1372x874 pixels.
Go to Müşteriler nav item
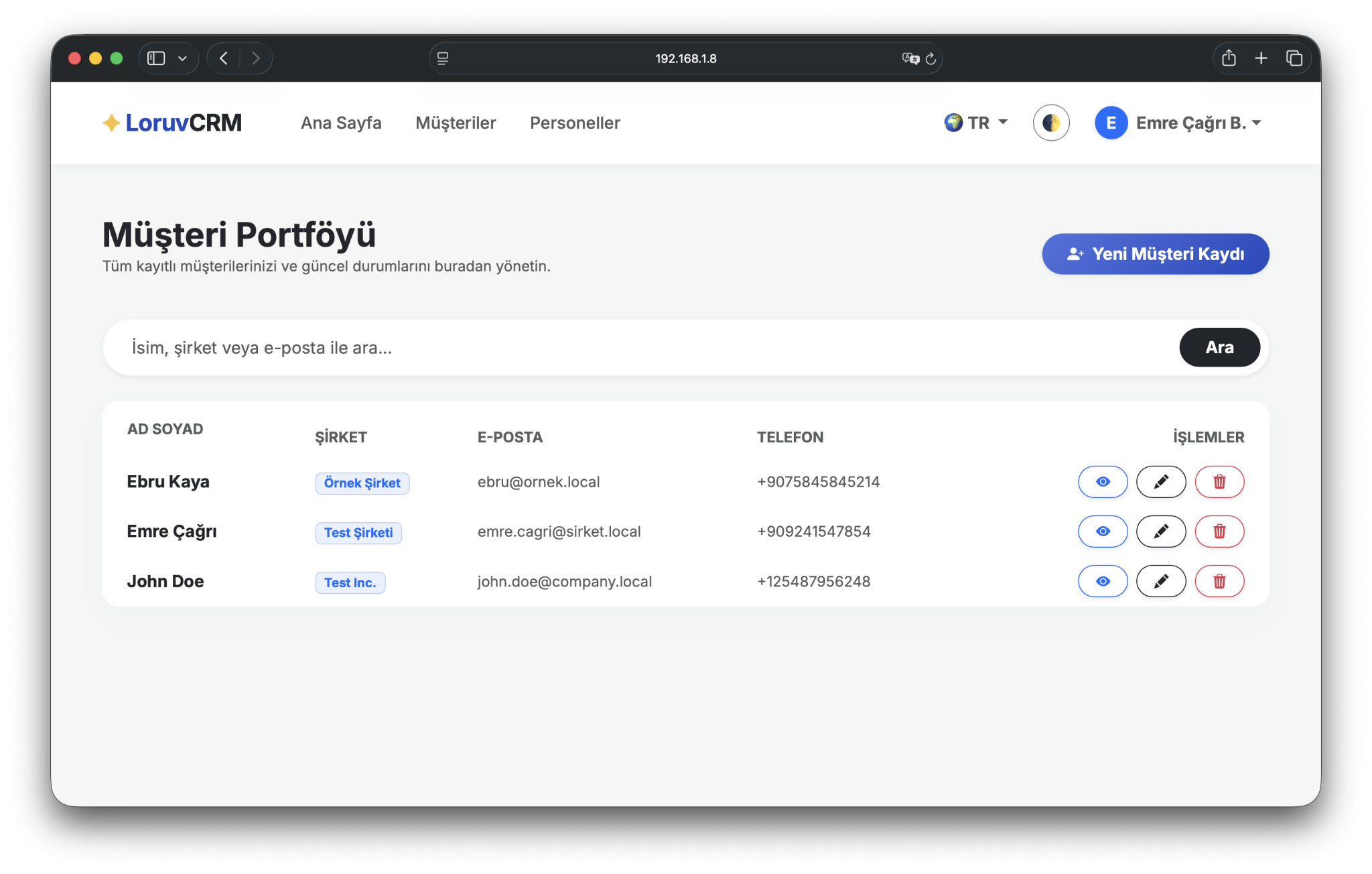tap(456, 123)
